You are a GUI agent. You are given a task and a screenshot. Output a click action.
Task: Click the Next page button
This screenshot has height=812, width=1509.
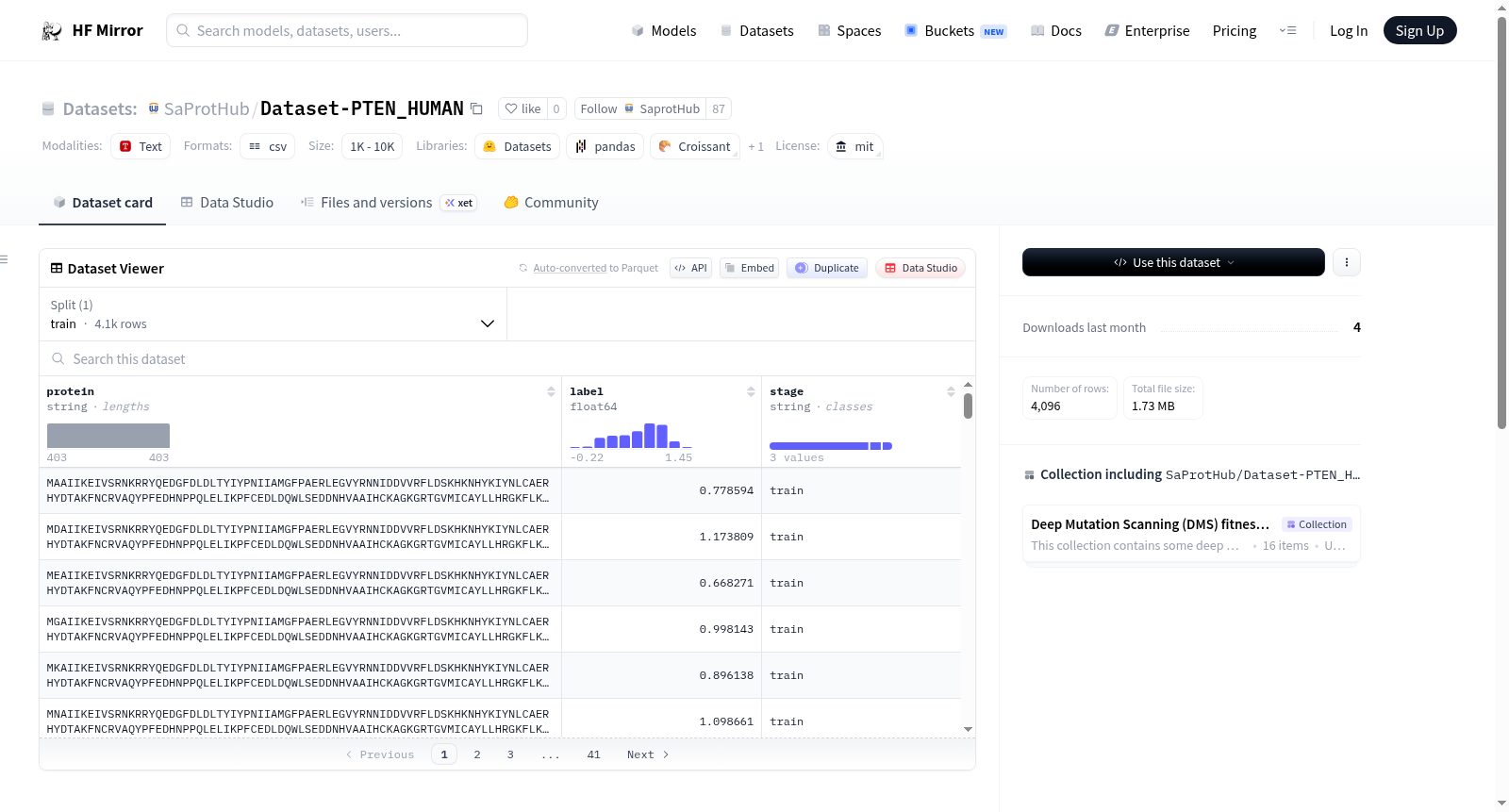point(648,754)
